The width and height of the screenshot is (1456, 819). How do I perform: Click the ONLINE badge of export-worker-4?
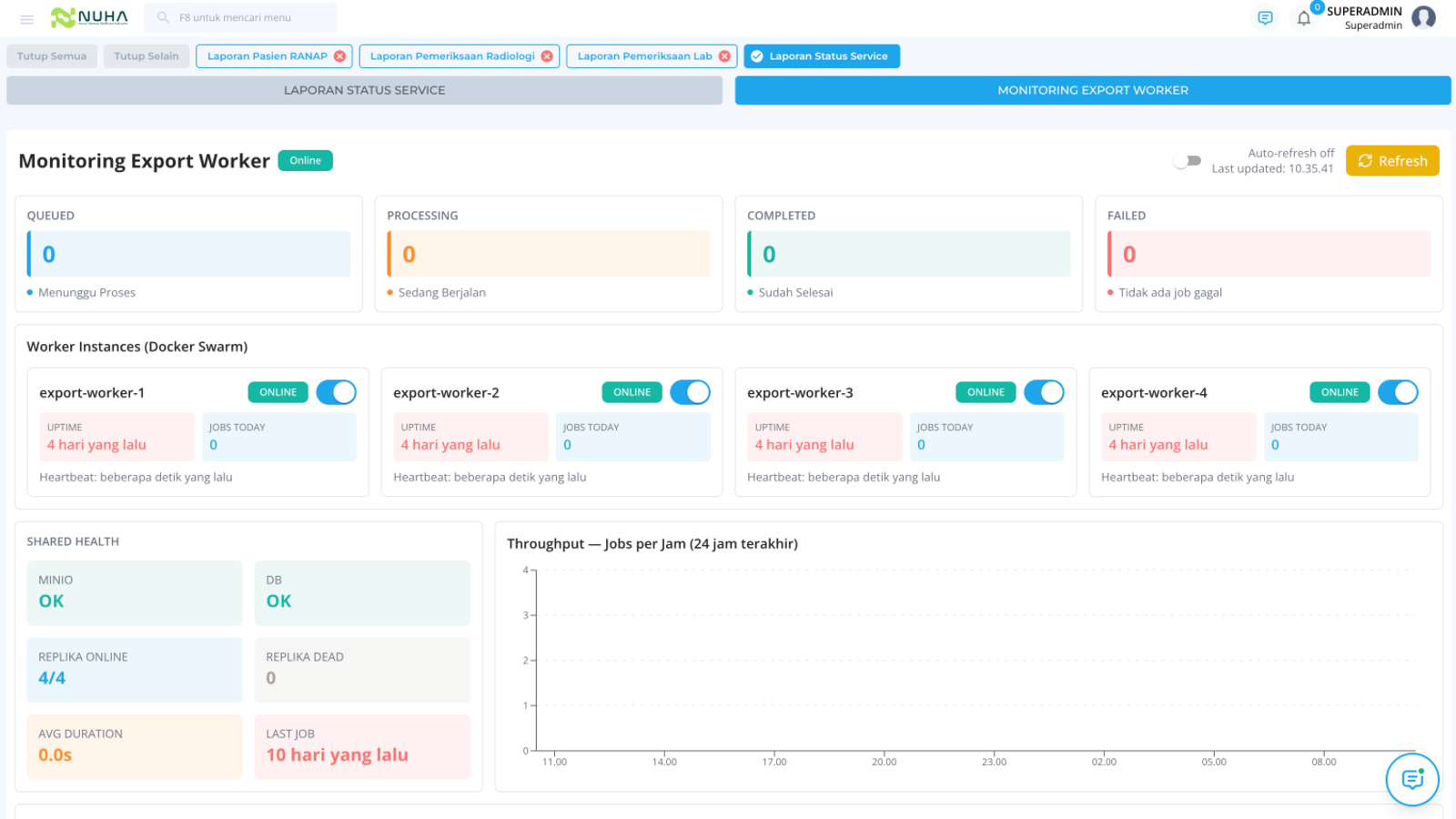pos(1340,392)
